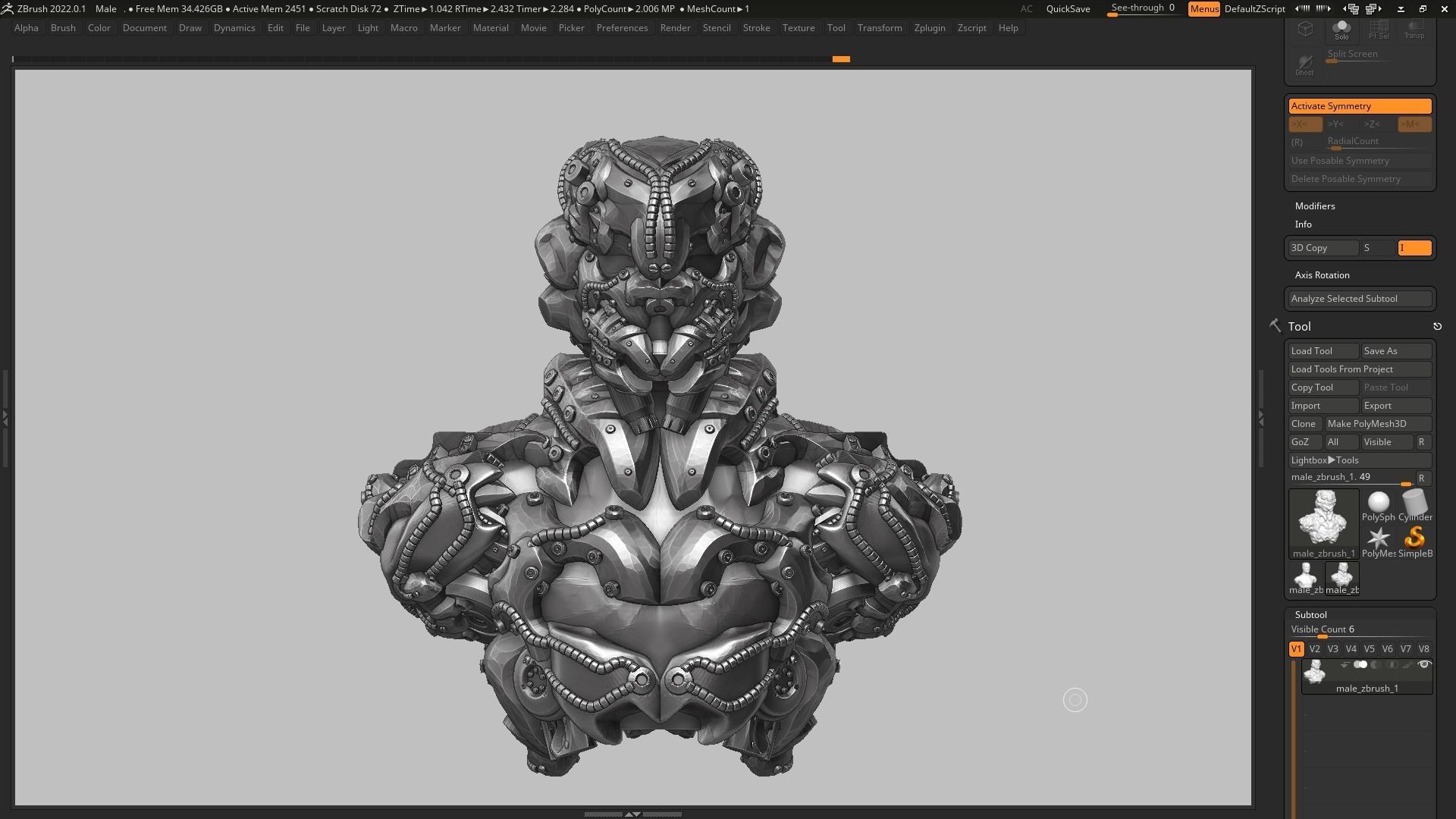1456x819 pixels.
Task: Expand the Axis Rotation section
Action: (1322, 275)
